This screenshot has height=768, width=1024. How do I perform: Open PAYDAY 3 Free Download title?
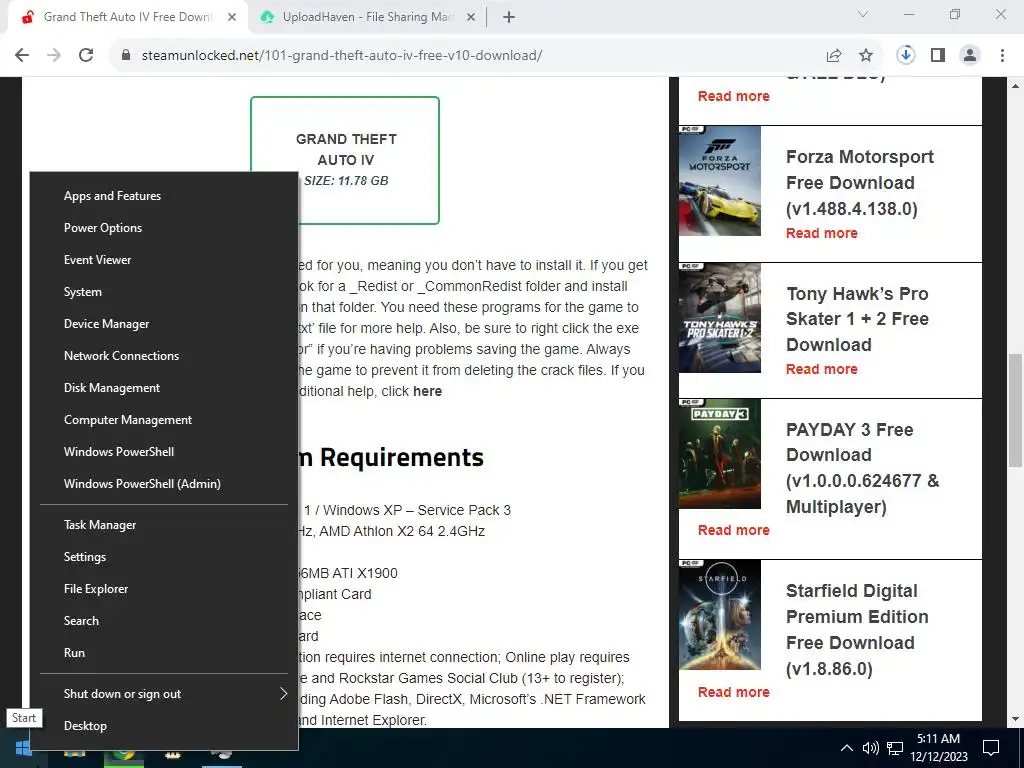[x=863, y=468]
